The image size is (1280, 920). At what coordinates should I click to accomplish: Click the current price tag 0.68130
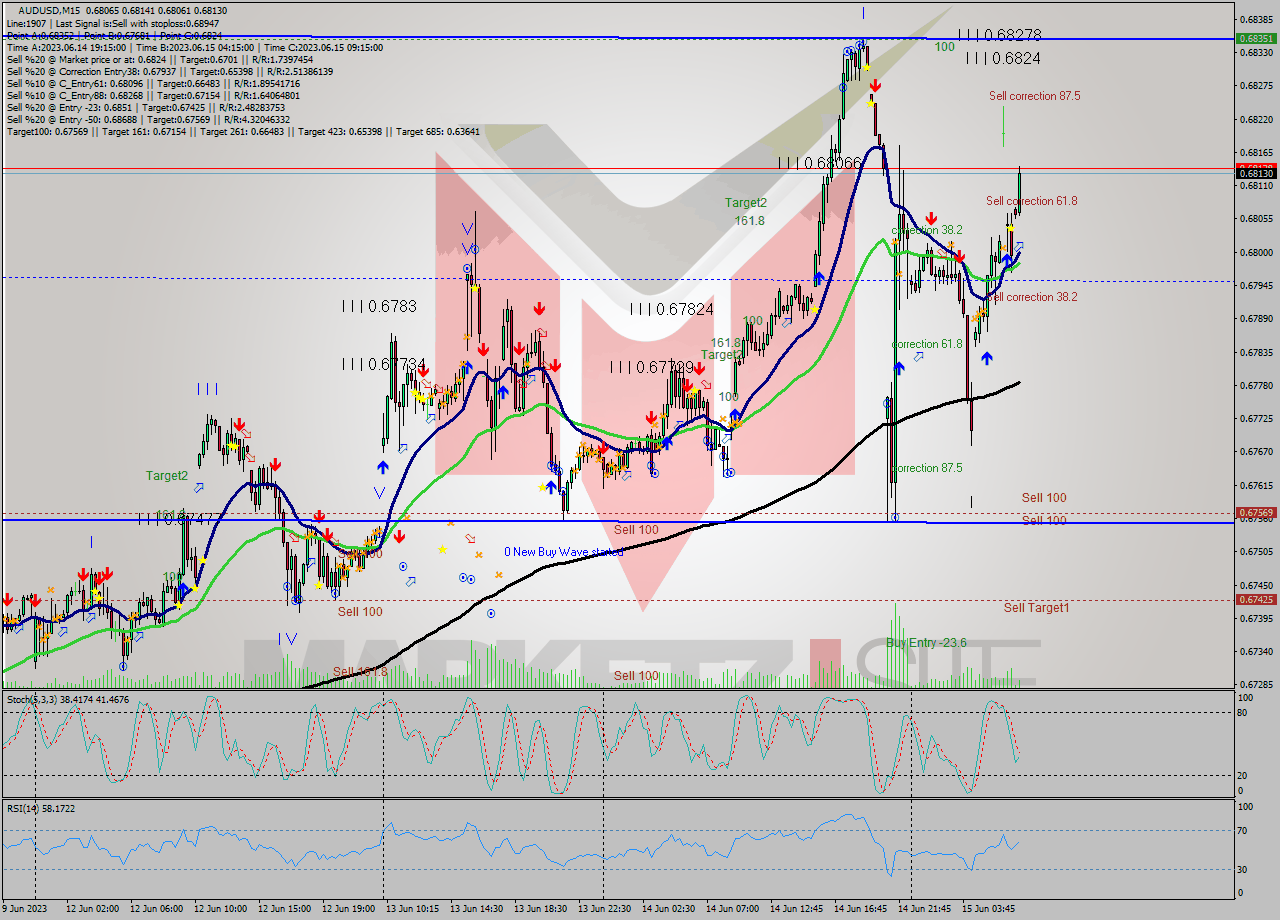(1256, 173)
